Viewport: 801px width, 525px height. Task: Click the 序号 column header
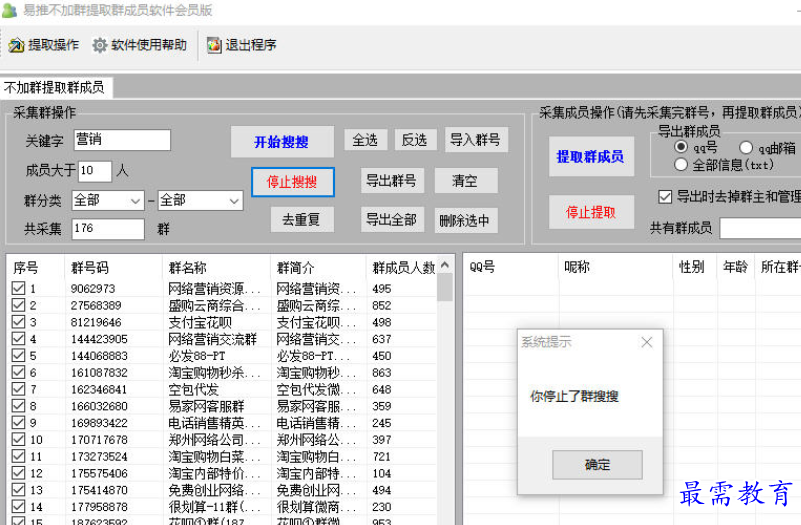coord(36,268)
